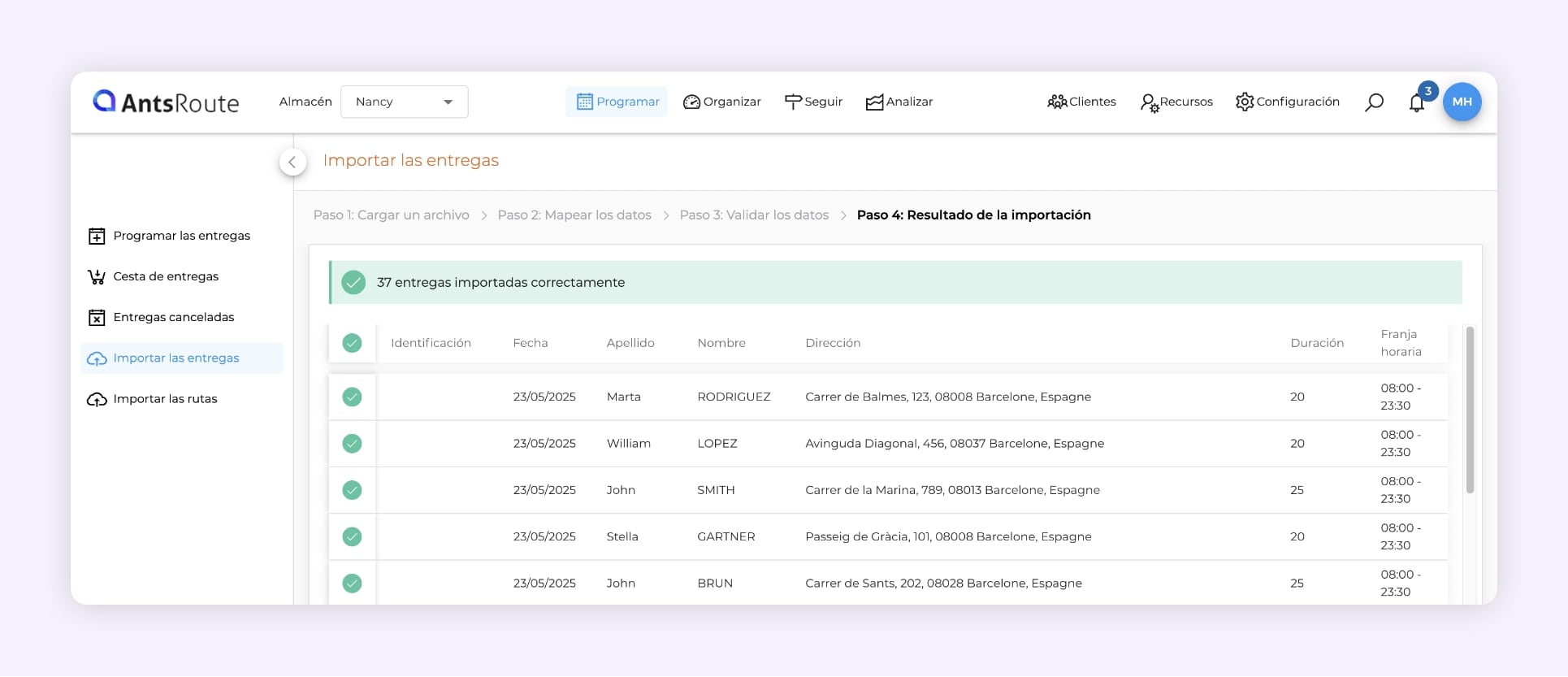This screenshot has height=677, width=1568.
Task: Click the table vertical scrollbar
Action: tap(1469, 410)
